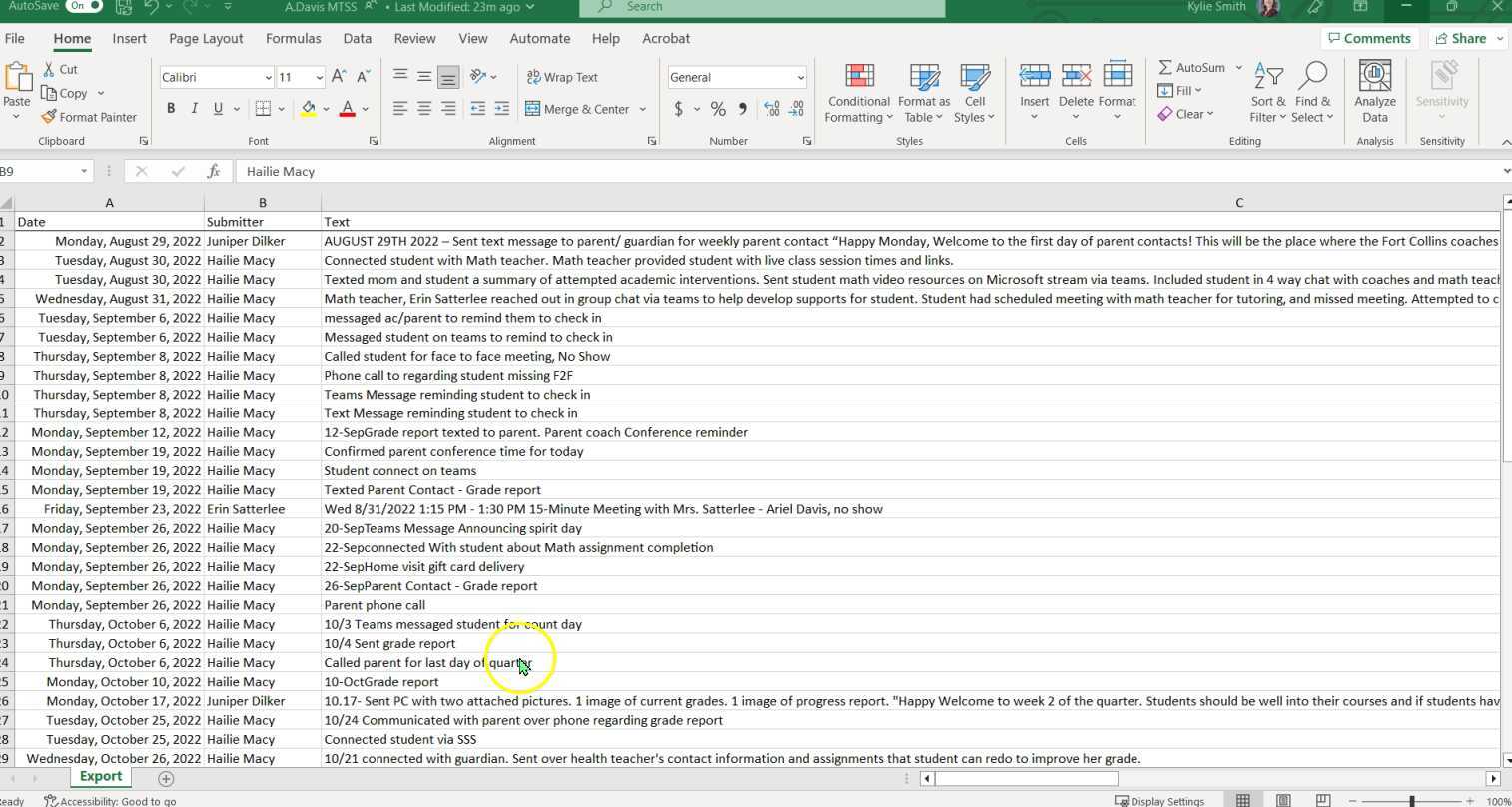Screen dimensions: 1512x807
Task: Apply bold formatting to the selected cell
Action: click(x=171, y=108)
